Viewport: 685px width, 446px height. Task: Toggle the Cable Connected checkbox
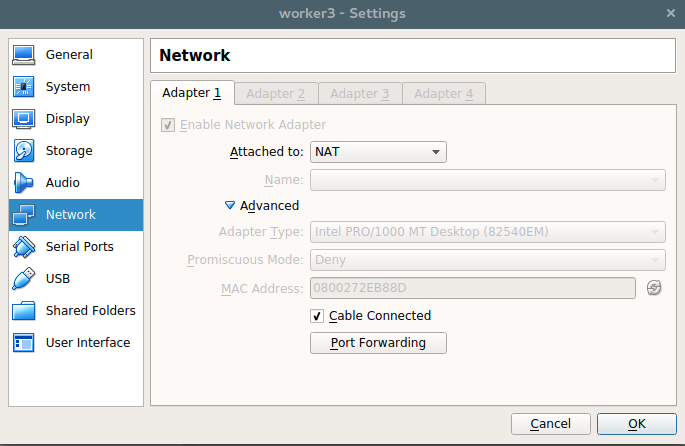point(317,316)
